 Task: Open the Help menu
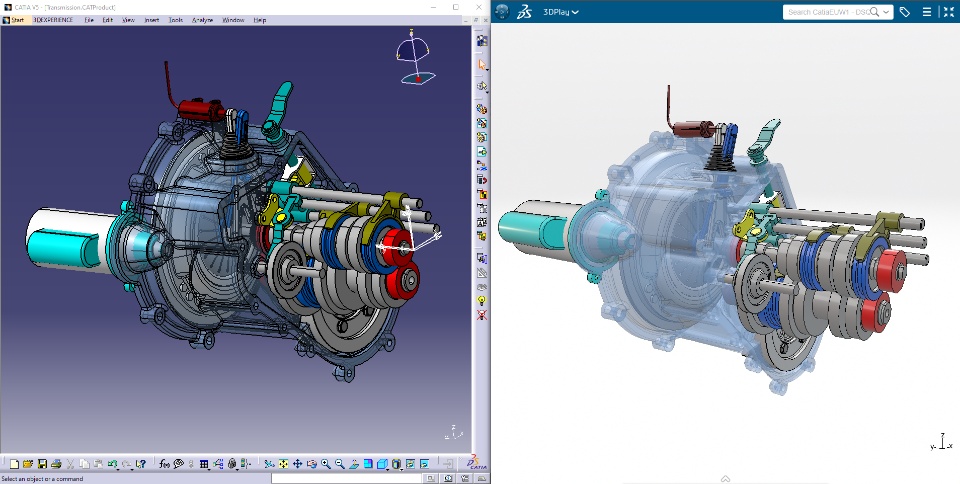pos(260,20)
